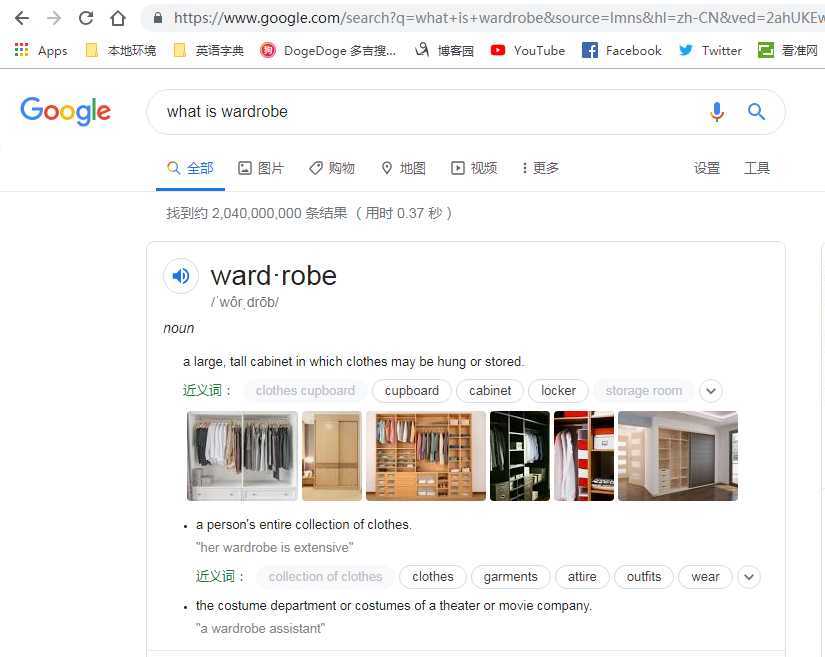825x657 pixels.
Task: Open the dark black wardrobe image
Action: point(520,456)
